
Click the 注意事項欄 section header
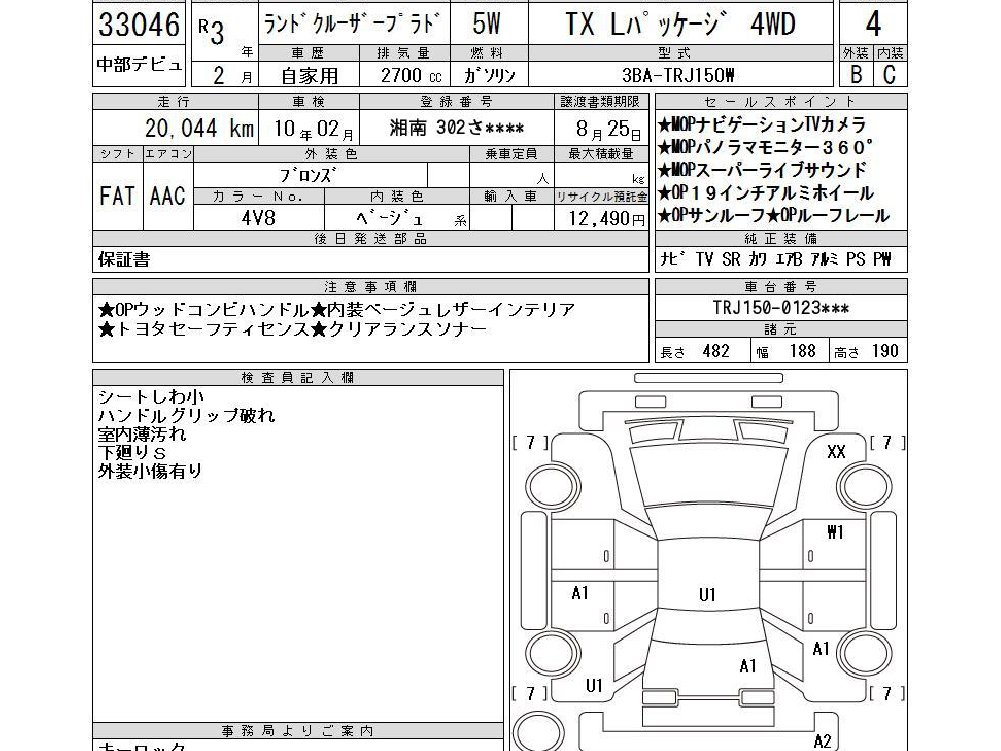click(370, 287)
